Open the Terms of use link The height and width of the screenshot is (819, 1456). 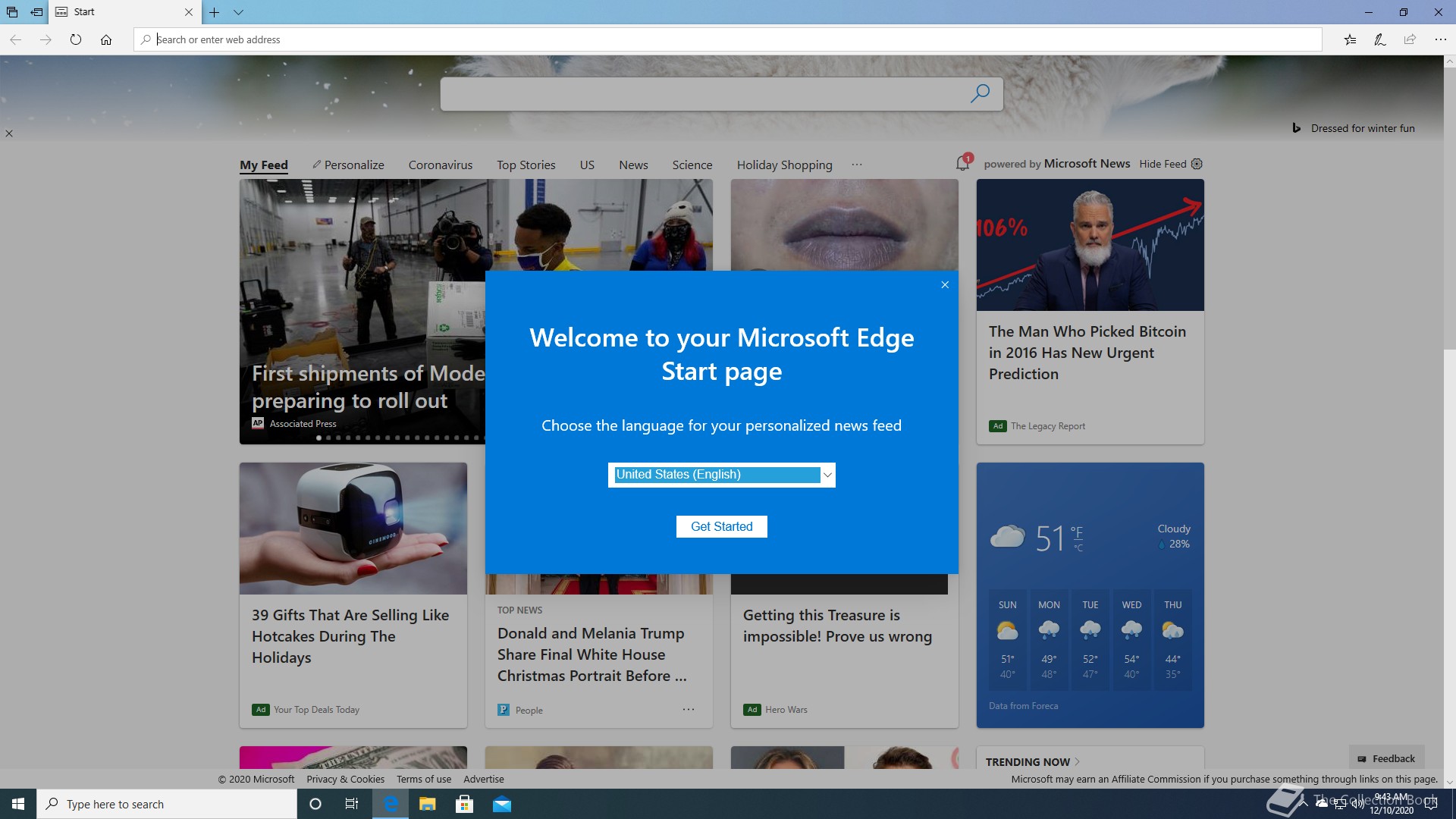424,779
